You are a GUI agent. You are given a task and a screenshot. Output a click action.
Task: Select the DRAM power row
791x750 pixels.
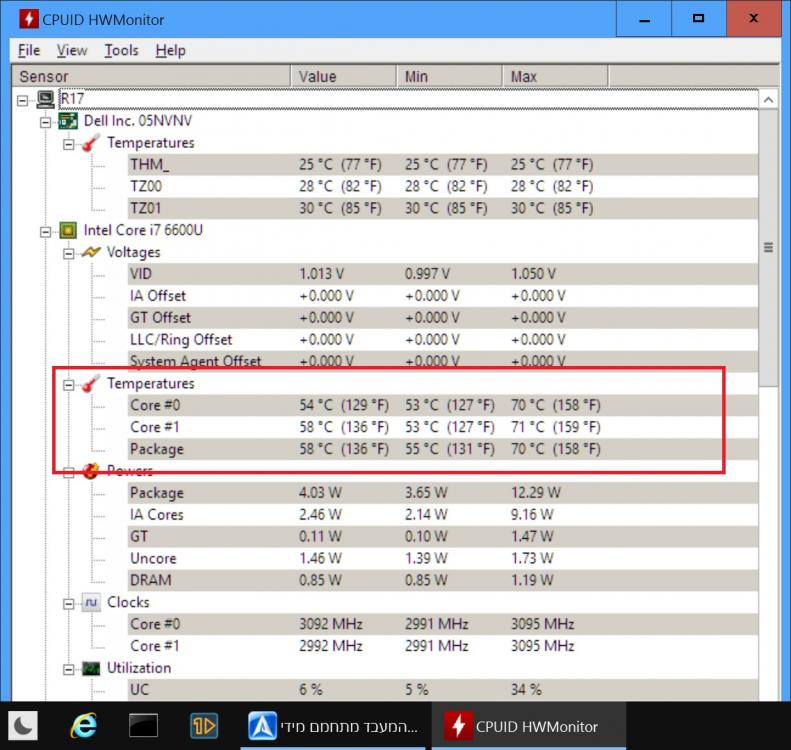pyautogui.click(x=442, y=580)
